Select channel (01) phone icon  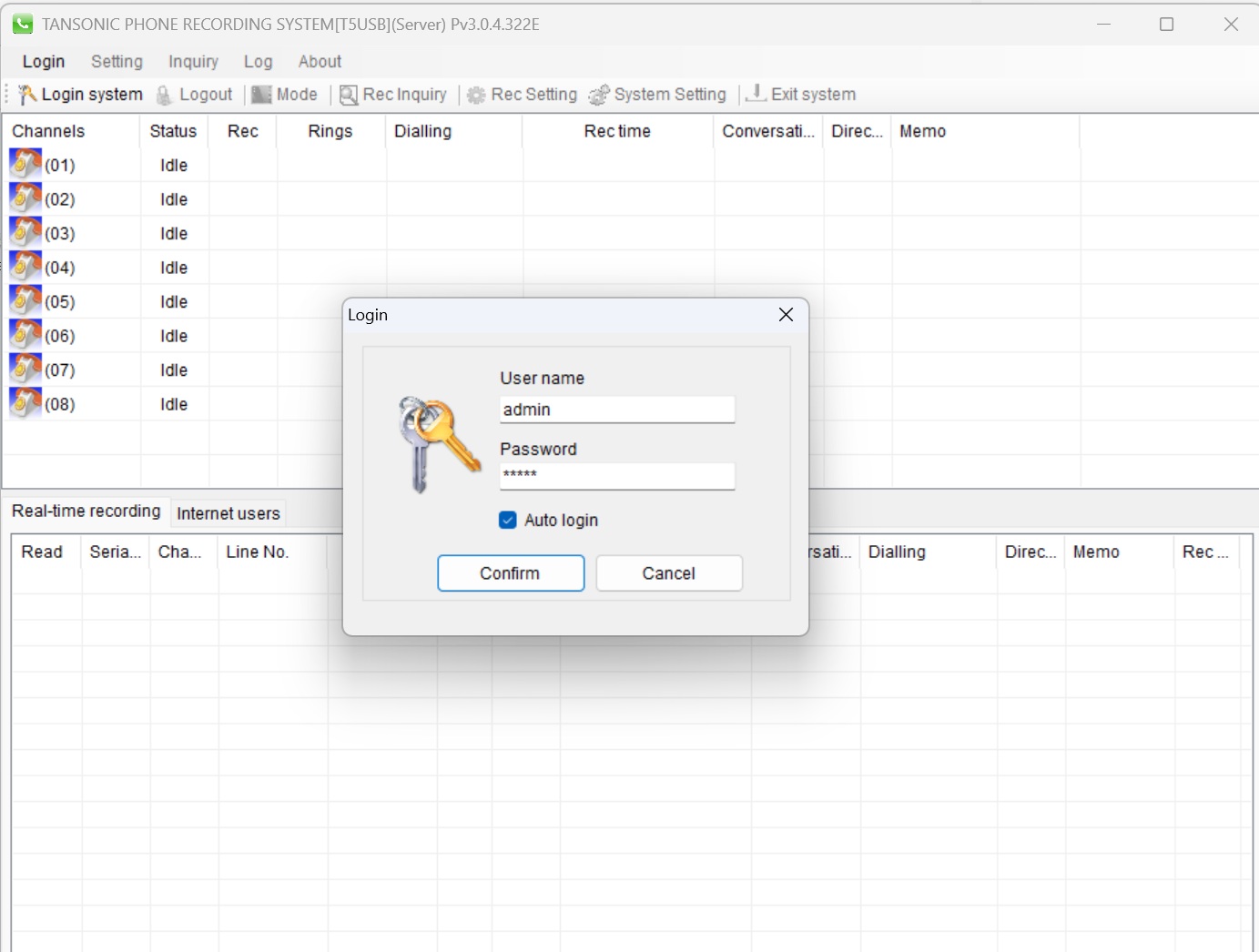25,164
